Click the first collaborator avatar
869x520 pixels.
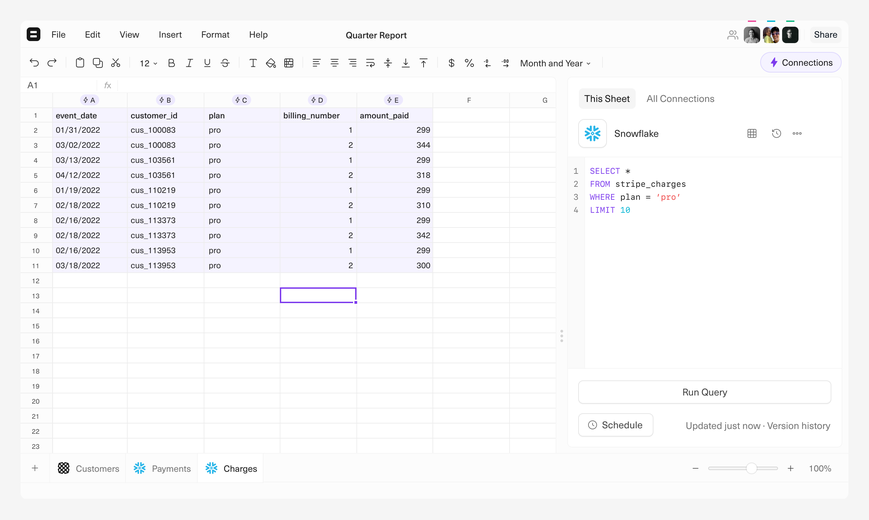click(x=752, y=35)
